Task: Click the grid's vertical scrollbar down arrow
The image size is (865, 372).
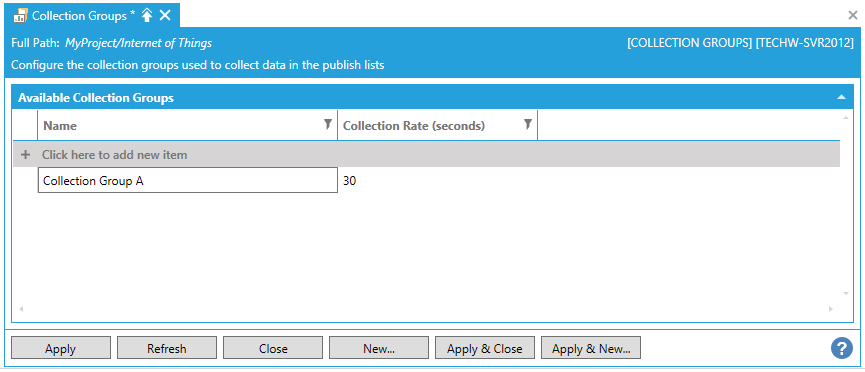Action: [x=846, y=294]
